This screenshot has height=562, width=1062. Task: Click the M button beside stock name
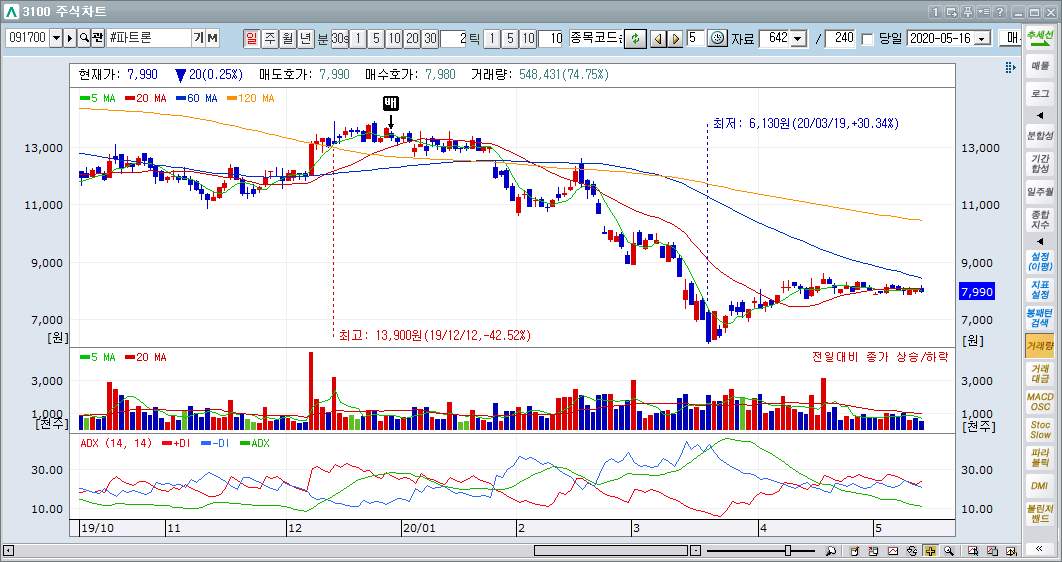click(x=213, y=38)
